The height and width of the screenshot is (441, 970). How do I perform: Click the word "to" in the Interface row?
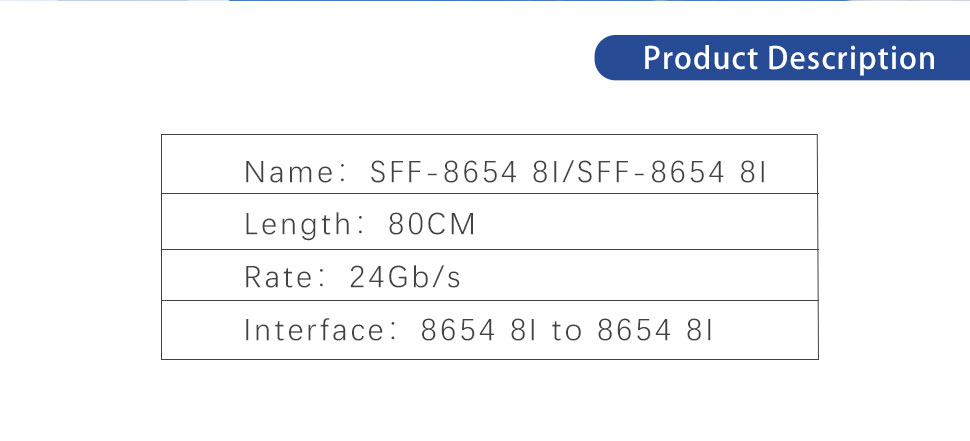coord(566,330)
